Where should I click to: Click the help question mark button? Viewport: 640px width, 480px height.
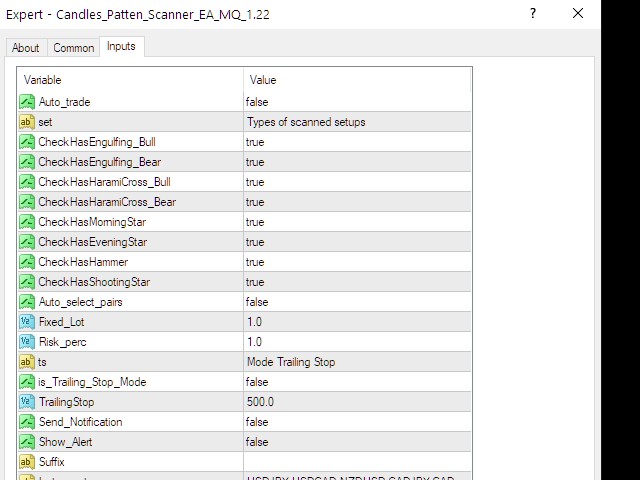point(533,13)
